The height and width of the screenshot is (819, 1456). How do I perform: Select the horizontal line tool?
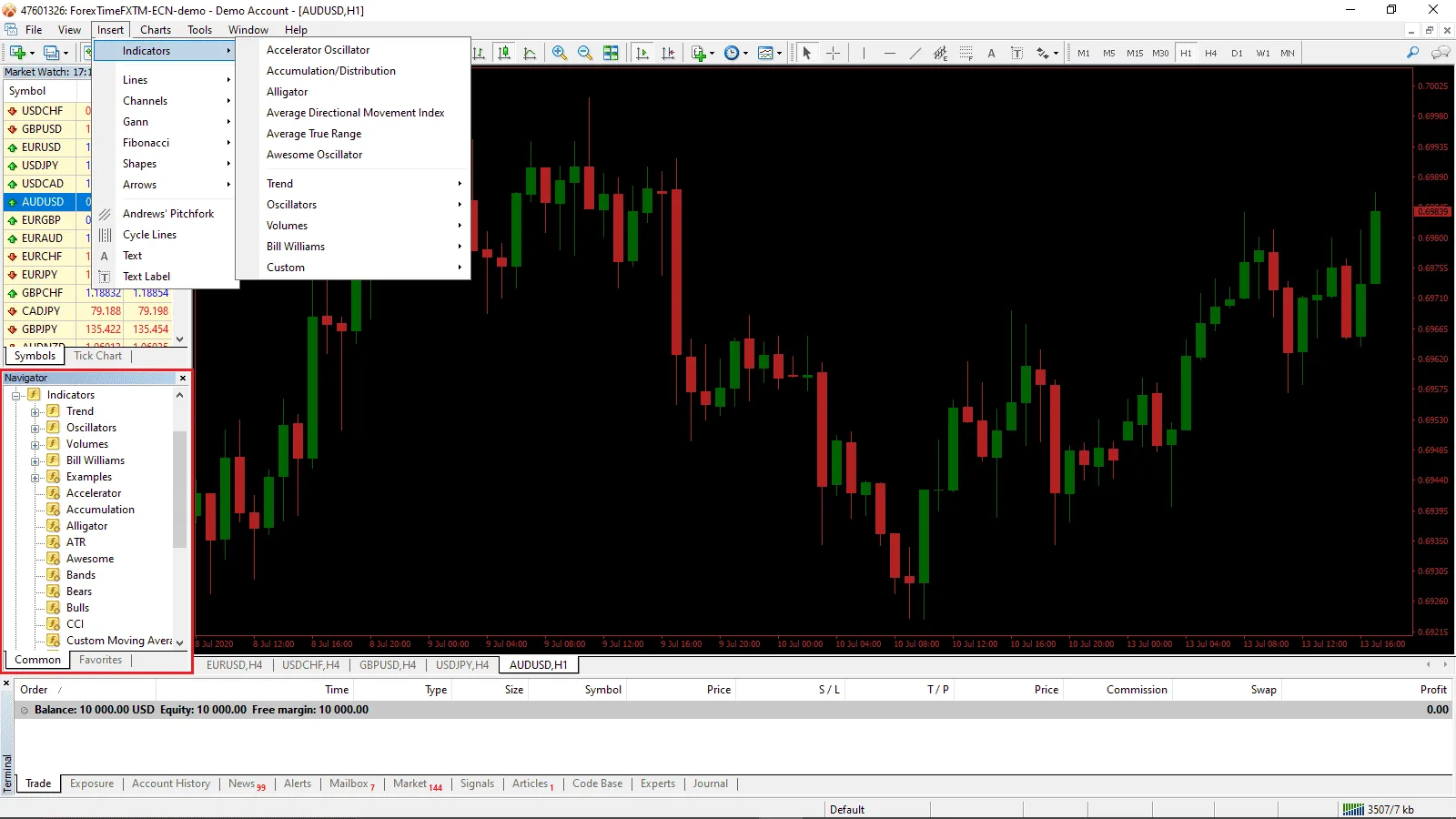[889, 53]
